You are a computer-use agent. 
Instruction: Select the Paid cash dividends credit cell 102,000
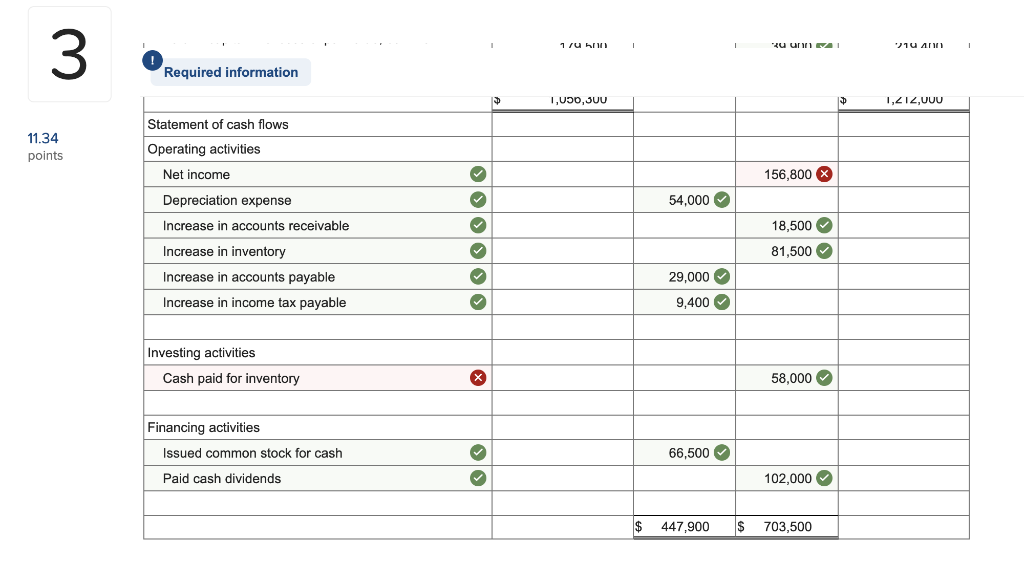tap(787, 478)
